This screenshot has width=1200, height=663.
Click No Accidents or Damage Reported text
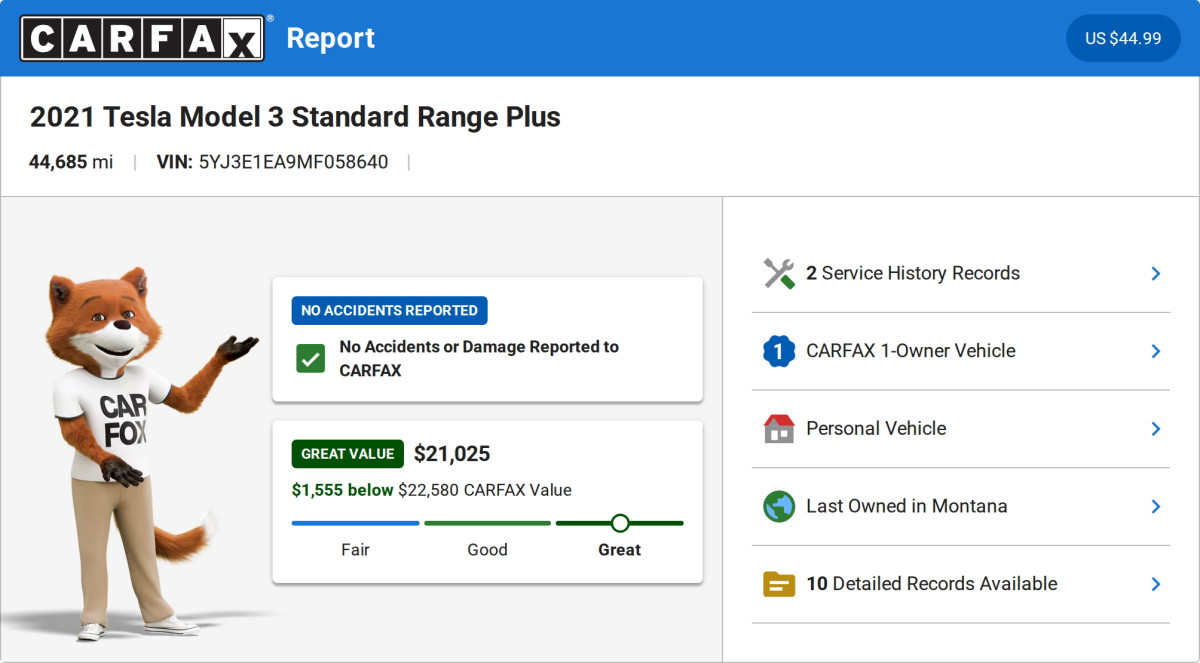coord(479,358)
